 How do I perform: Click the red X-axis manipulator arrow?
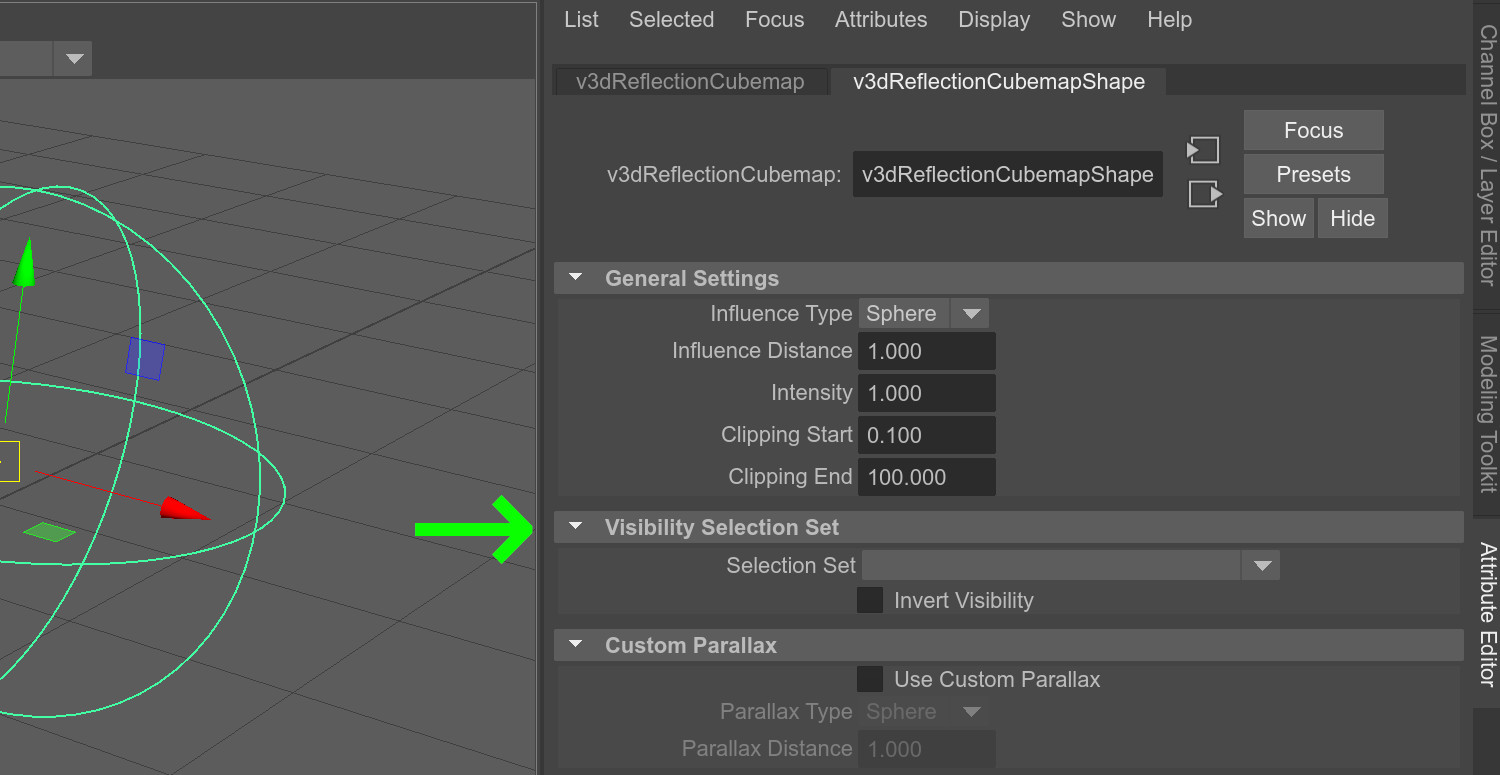[184, 508]
